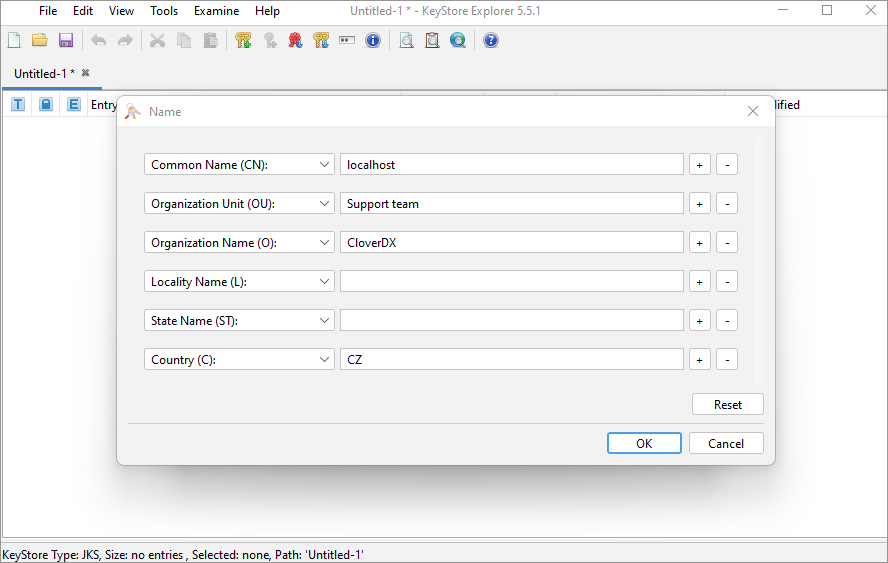Open Help with the blue question mark icon
888x563 pixels.
(491, 41)
